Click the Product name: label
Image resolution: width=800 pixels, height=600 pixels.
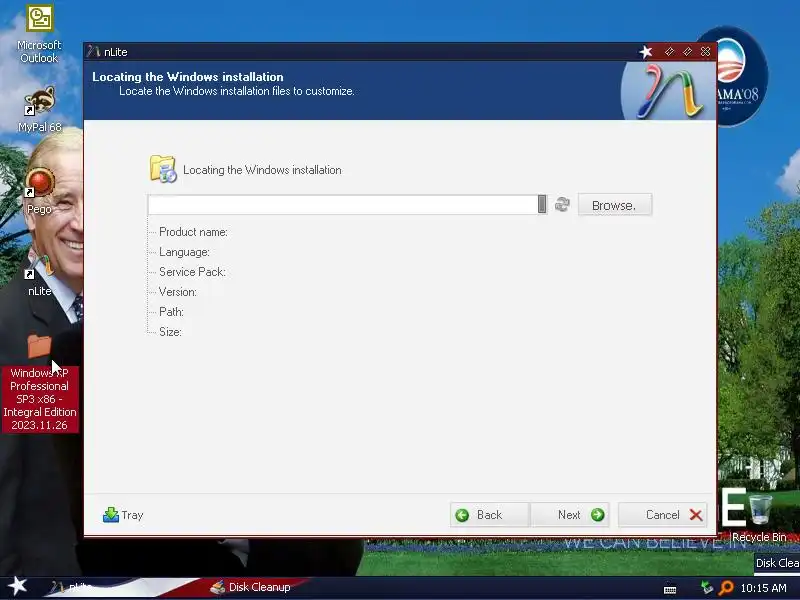tap(193, 232)
